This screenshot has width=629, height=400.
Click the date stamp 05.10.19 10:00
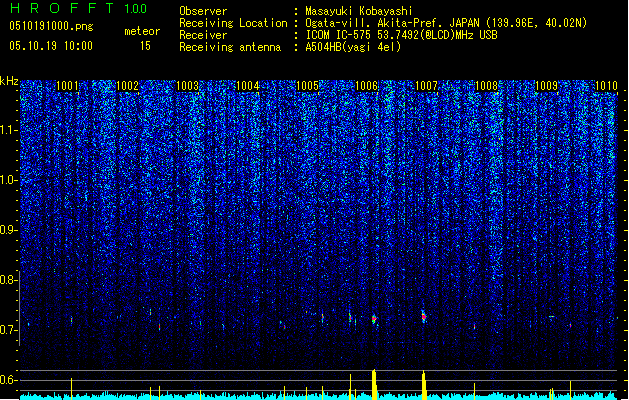(51, 46)
